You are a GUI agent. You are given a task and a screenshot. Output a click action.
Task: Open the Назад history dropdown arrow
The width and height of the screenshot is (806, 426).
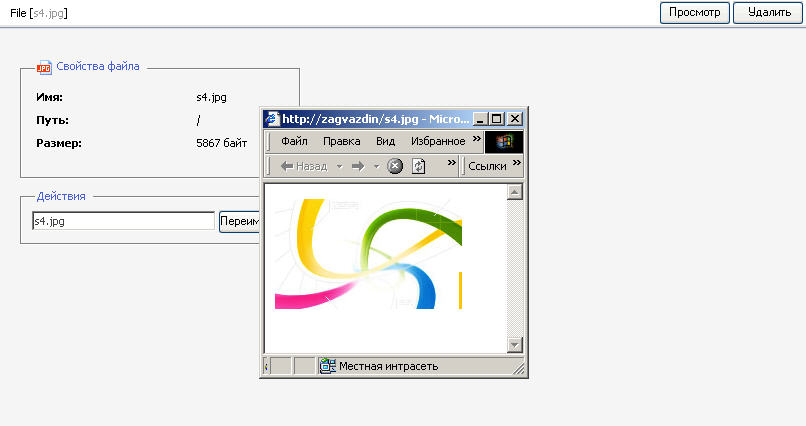coord(339,166)
